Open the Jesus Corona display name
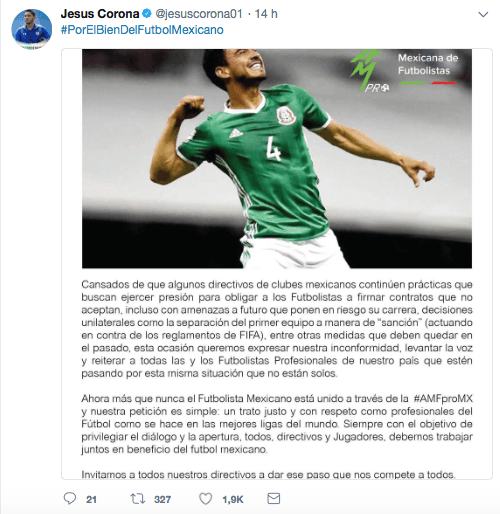500x514 pixels. pos(100,14)
